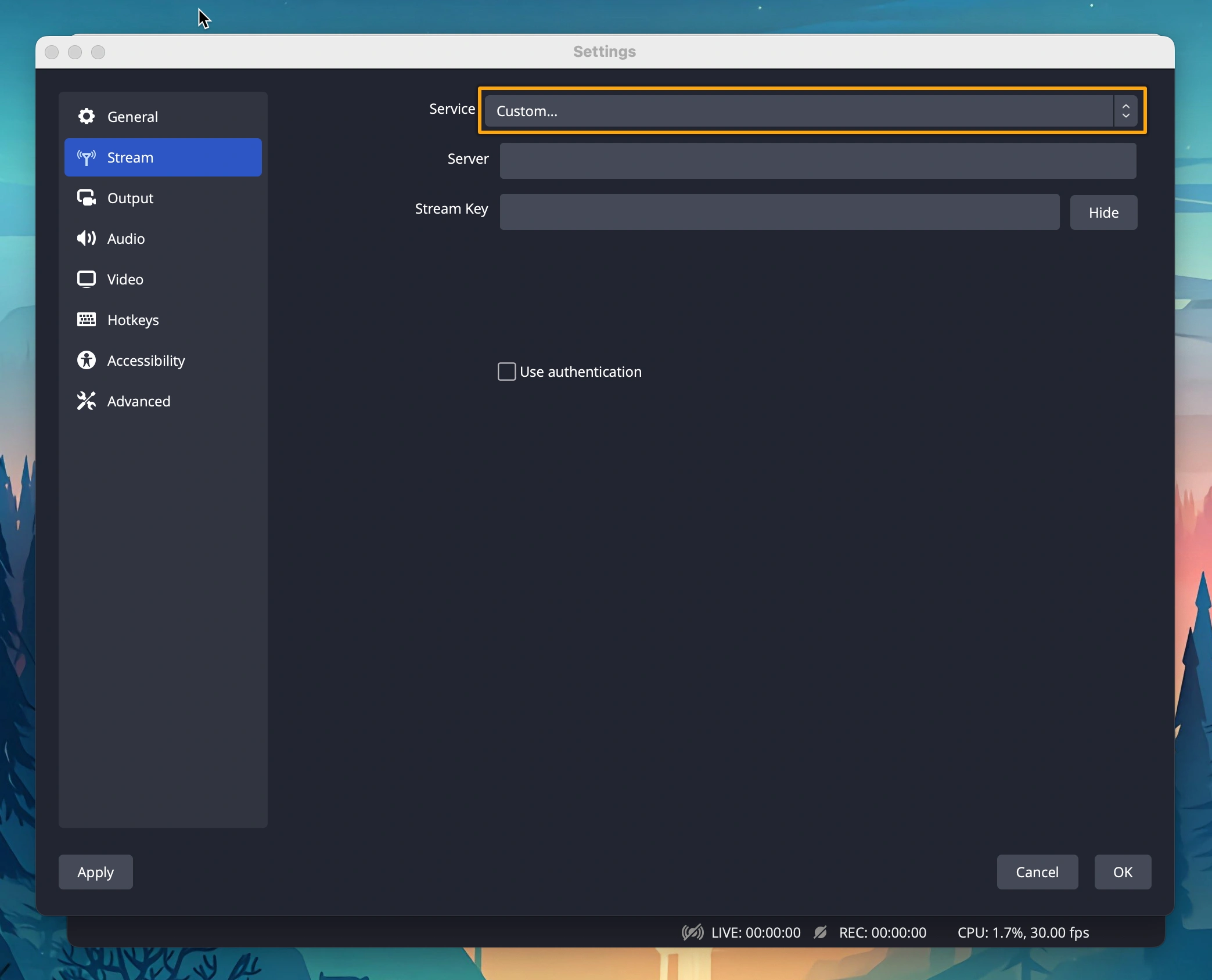Click the Video monitor icon
This screenshot has width=1212, height=980.
point(87,279)
